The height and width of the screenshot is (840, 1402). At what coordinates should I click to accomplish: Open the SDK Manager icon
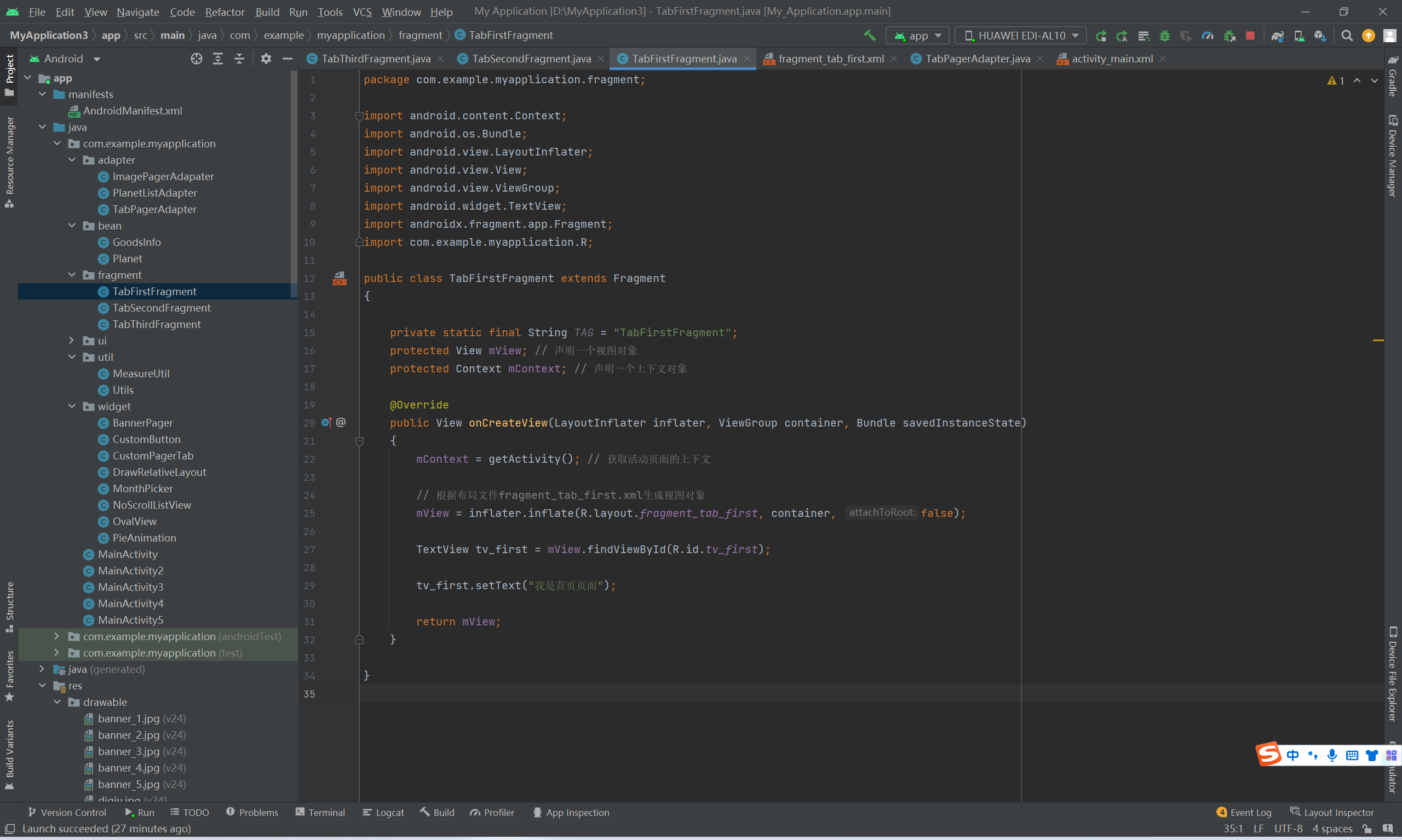(x=1320, y=36)
